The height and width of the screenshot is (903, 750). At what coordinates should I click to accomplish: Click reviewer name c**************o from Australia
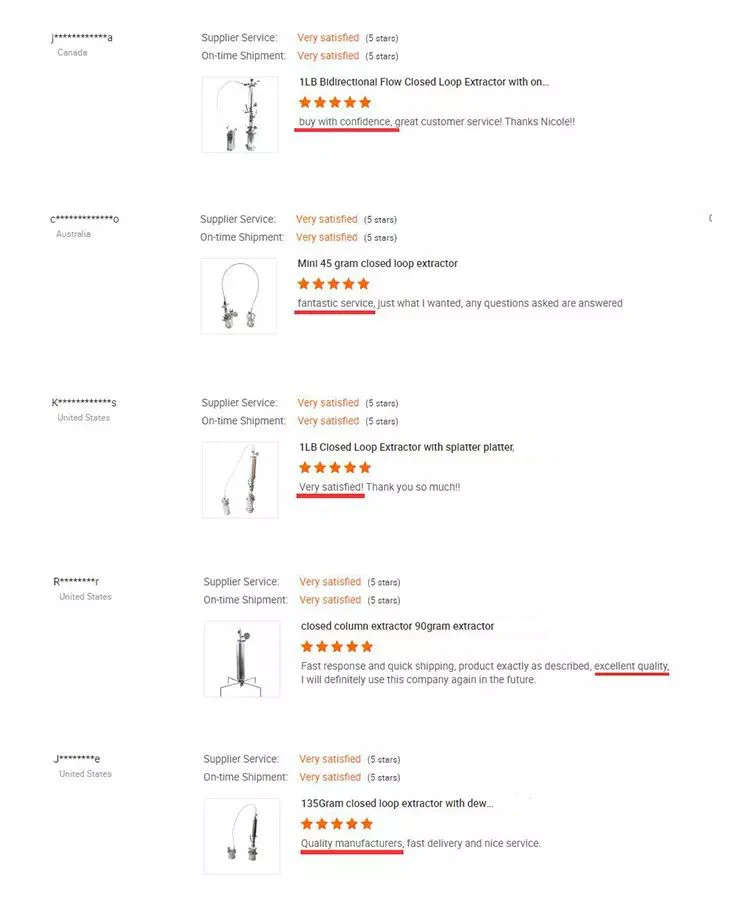(x=84, y=219)
